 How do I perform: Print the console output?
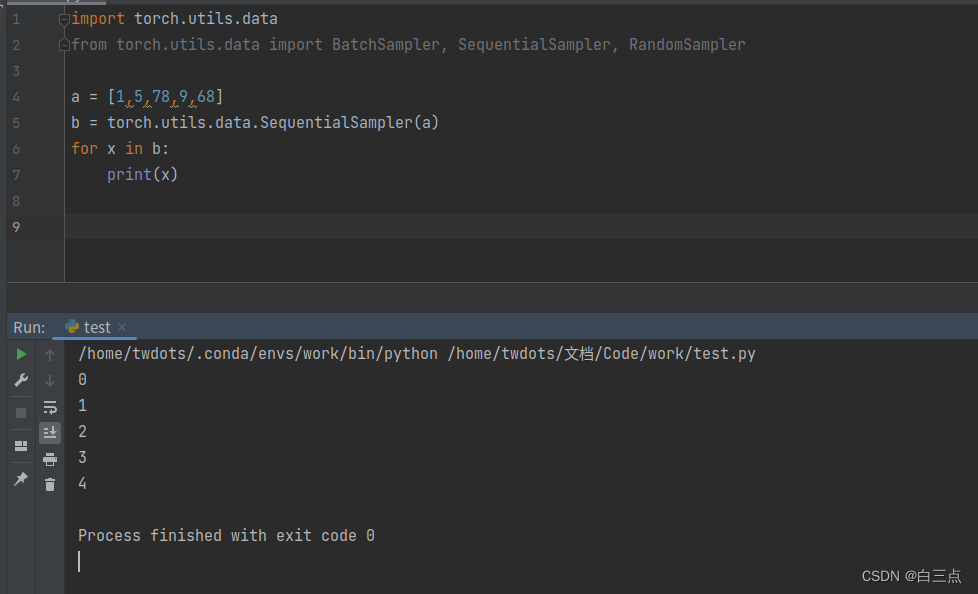point(50,459)
